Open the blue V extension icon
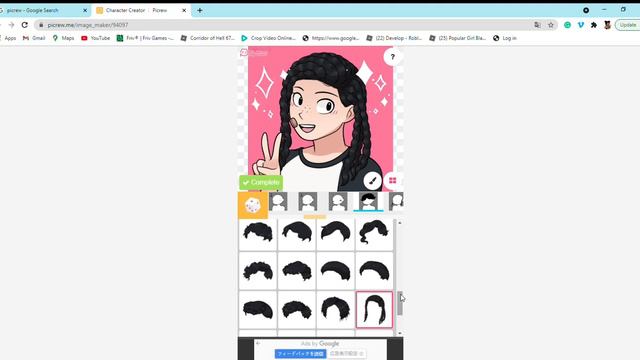The width and height of the screenshot is (640, 360). pyautogui.click(x=581, y=25)
